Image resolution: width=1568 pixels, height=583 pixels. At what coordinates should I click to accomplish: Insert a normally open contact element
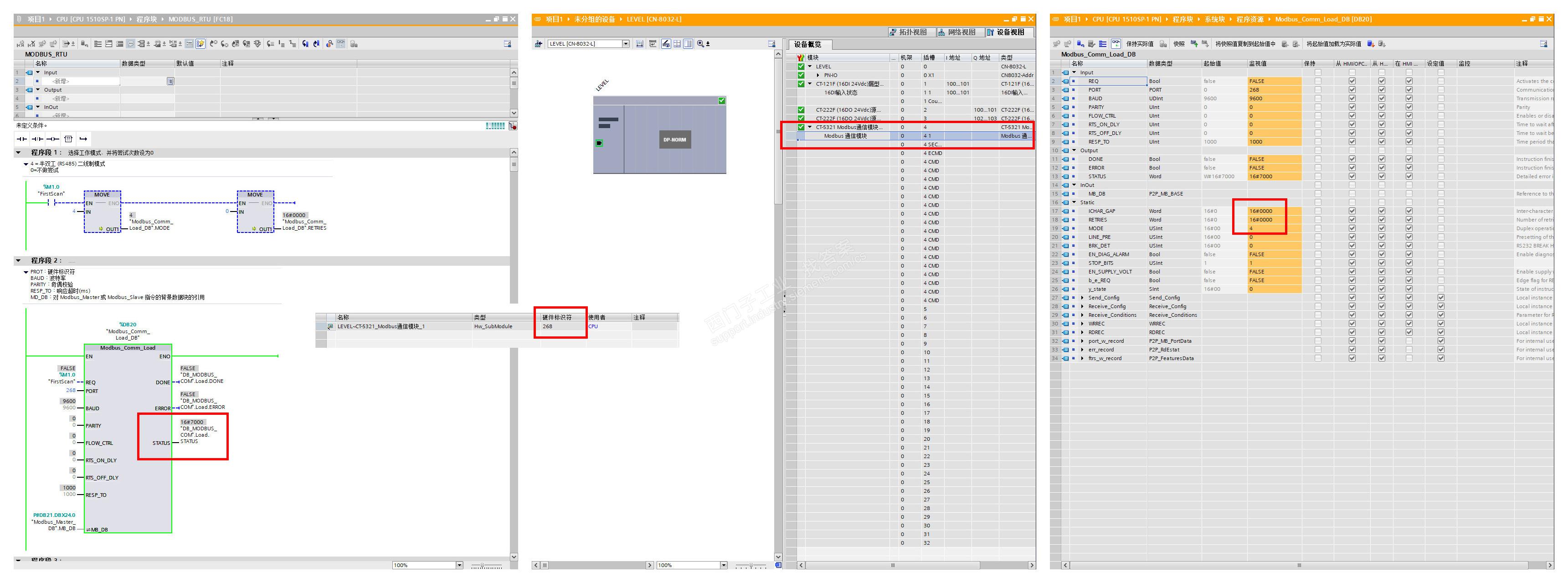(22, 139)
